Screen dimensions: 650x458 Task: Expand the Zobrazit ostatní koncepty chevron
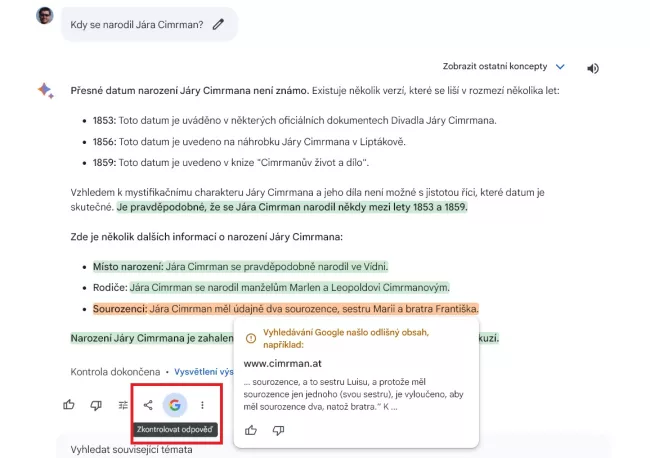(x=560, y=67)
